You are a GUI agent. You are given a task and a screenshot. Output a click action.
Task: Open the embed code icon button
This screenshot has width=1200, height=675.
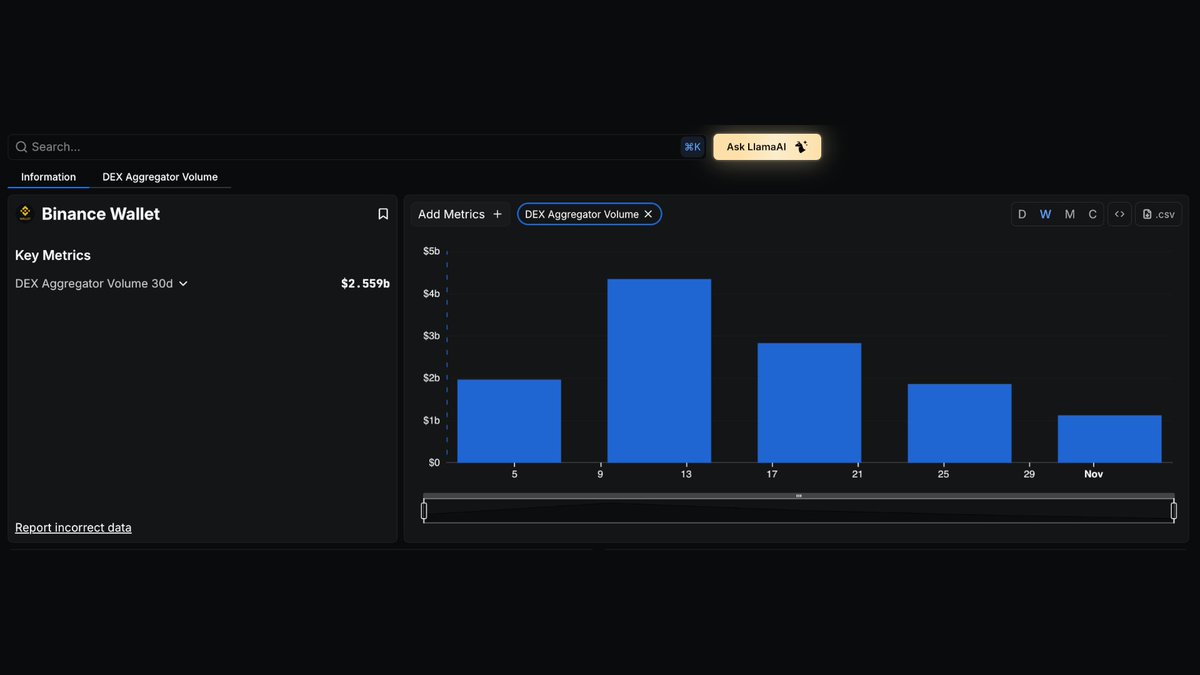point(1119,214)
